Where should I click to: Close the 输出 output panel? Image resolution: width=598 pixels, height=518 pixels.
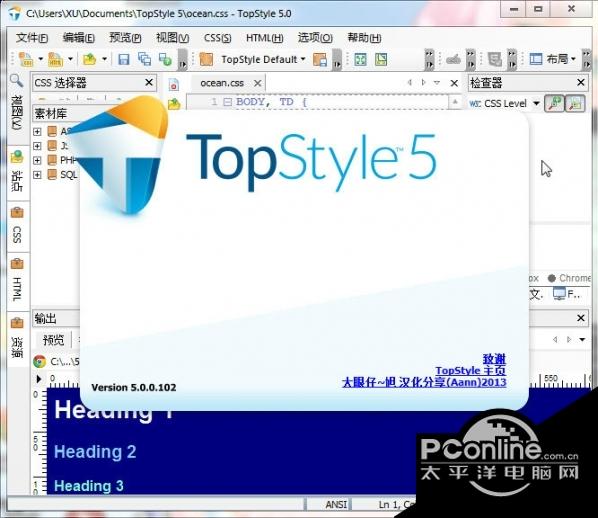[x=581, y=318]
